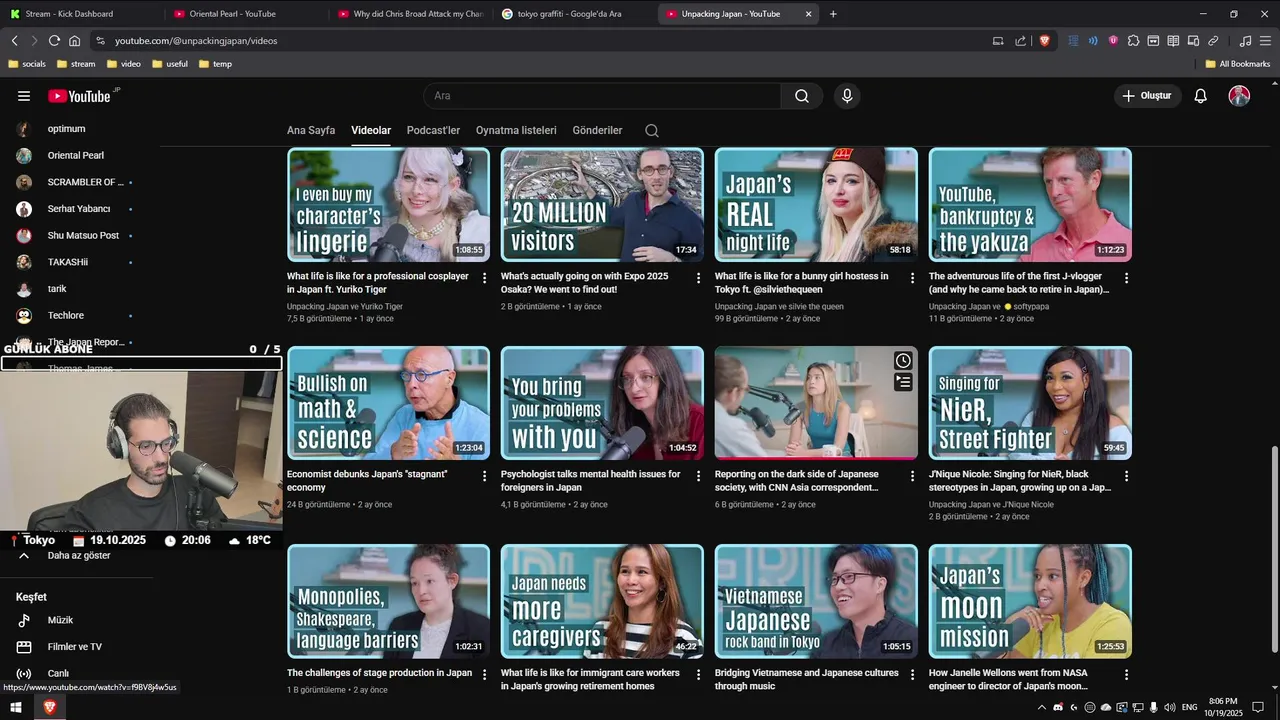Open browser home page button
This screenshot has height=720, width=1280.
[74, 41]
